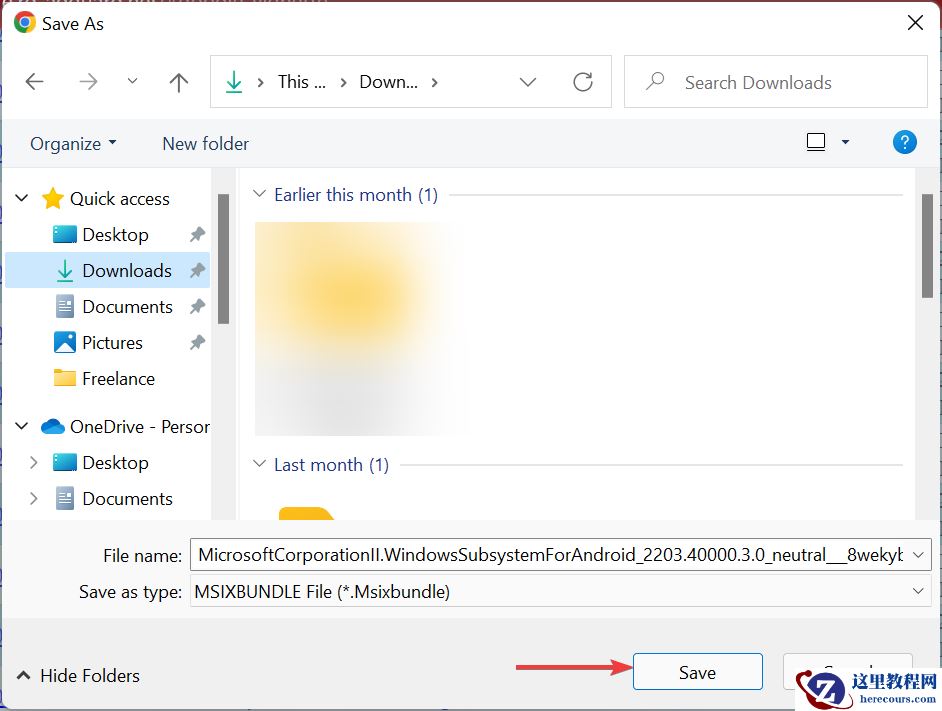
Task: Open the Save as type dropdown
Action: pyautogui.click(x=919, y=591)
